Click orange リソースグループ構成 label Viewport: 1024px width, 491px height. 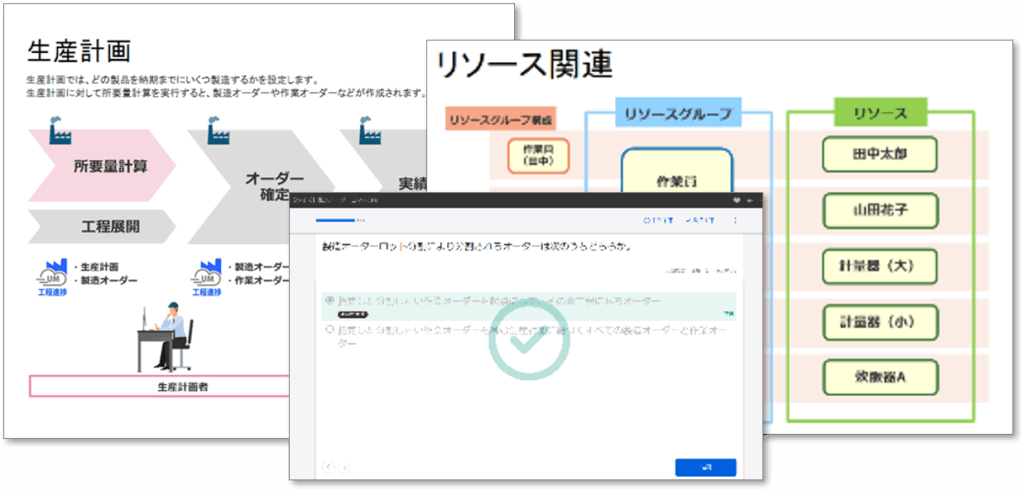pos(501,118)
